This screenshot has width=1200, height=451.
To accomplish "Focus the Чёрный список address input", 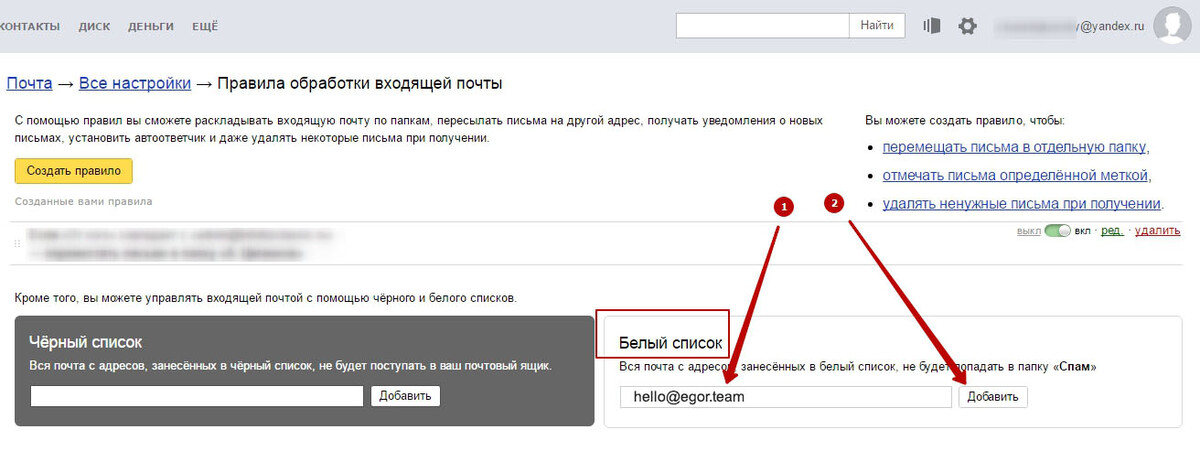I will [197, 396].
